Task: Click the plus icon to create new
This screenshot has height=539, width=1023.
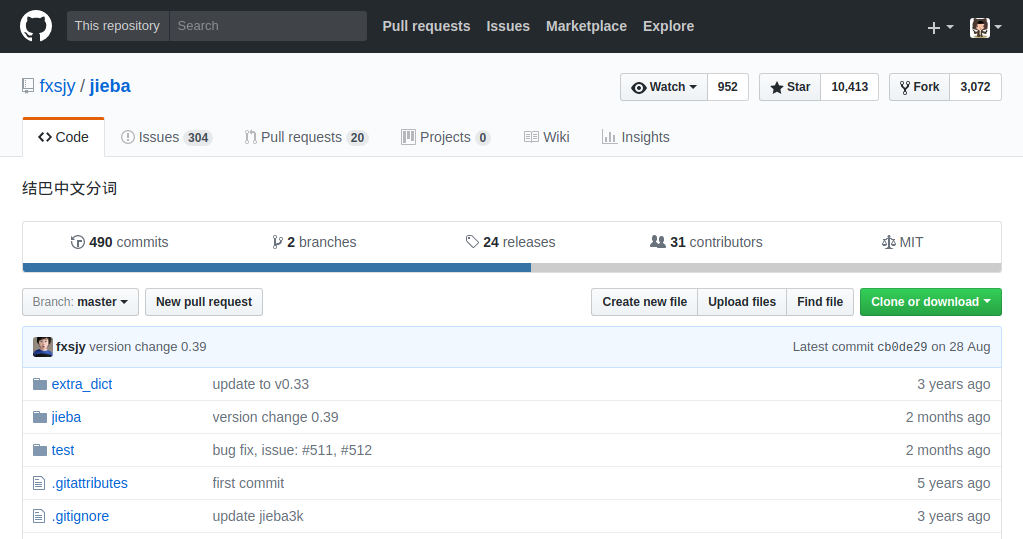Action: 934,27
